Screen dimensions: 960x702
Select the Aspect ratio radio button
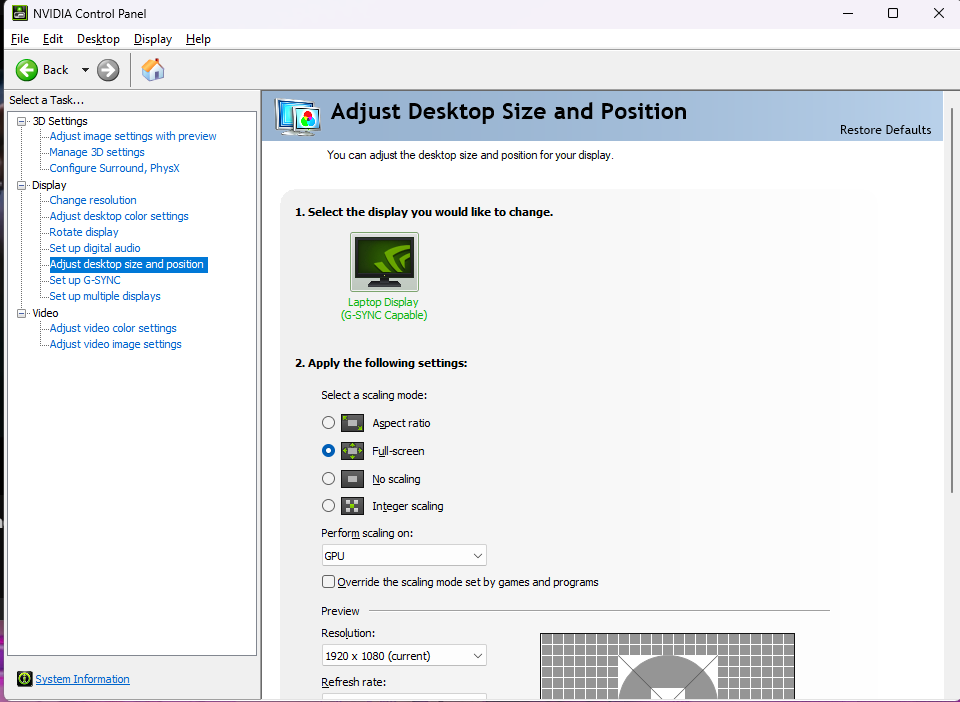tap(328, 423)
